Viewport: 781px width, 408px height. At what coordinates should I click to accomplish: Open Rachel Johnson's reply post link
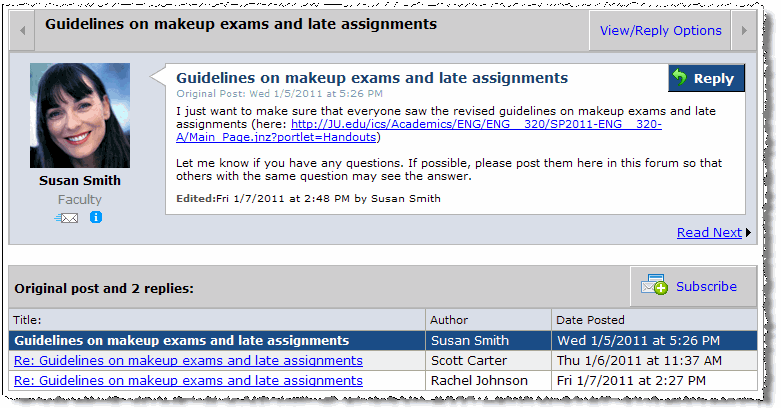click(x=187, y=380)
